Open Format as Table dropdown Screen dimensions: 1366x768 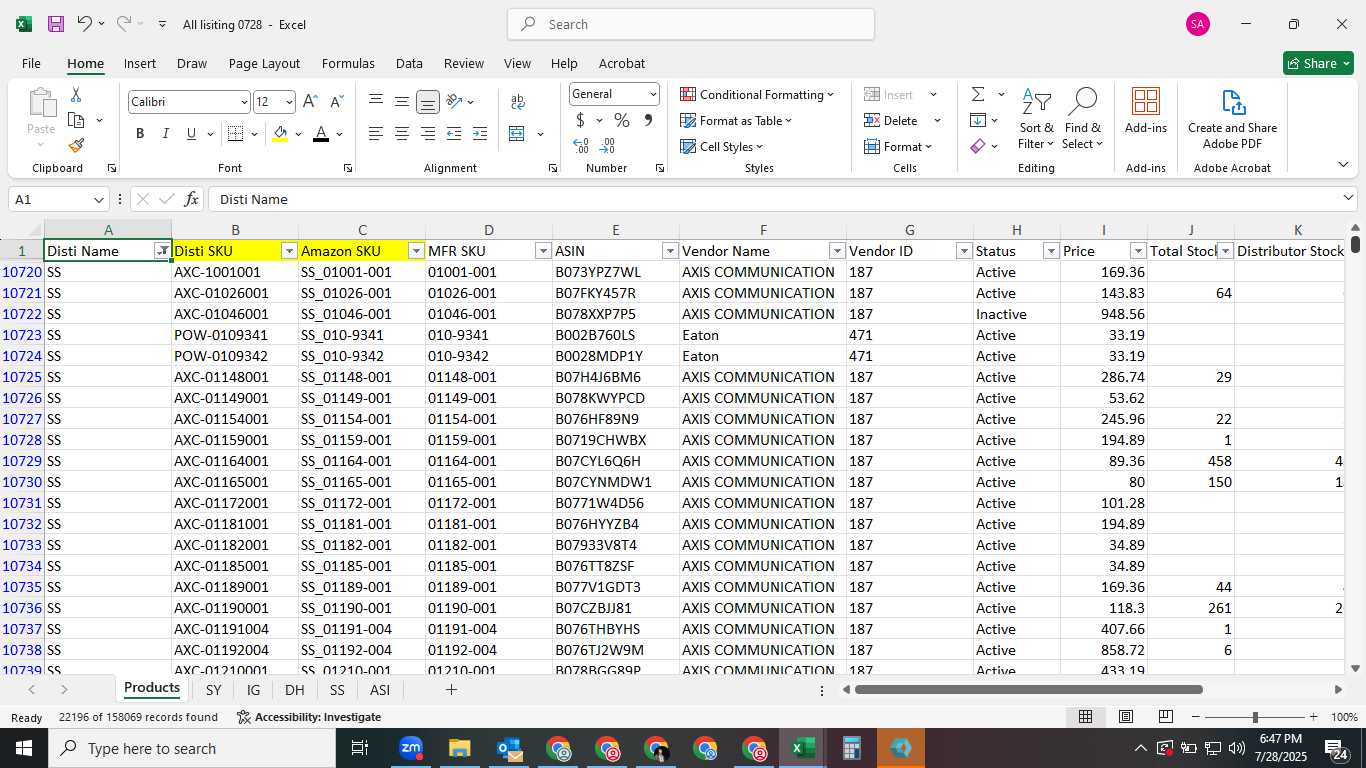(736, 120)
